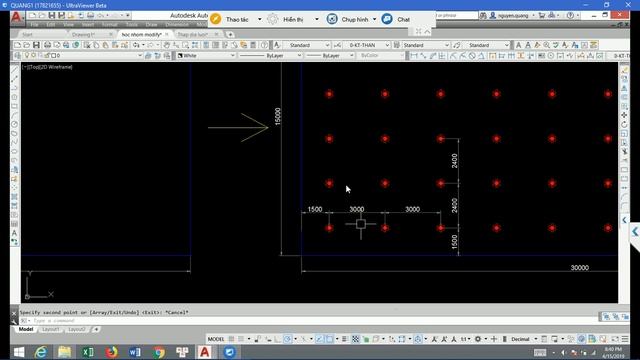Select the Line tool in the draw toolbar
Screen dimensions: 640x360
(15, 70)
